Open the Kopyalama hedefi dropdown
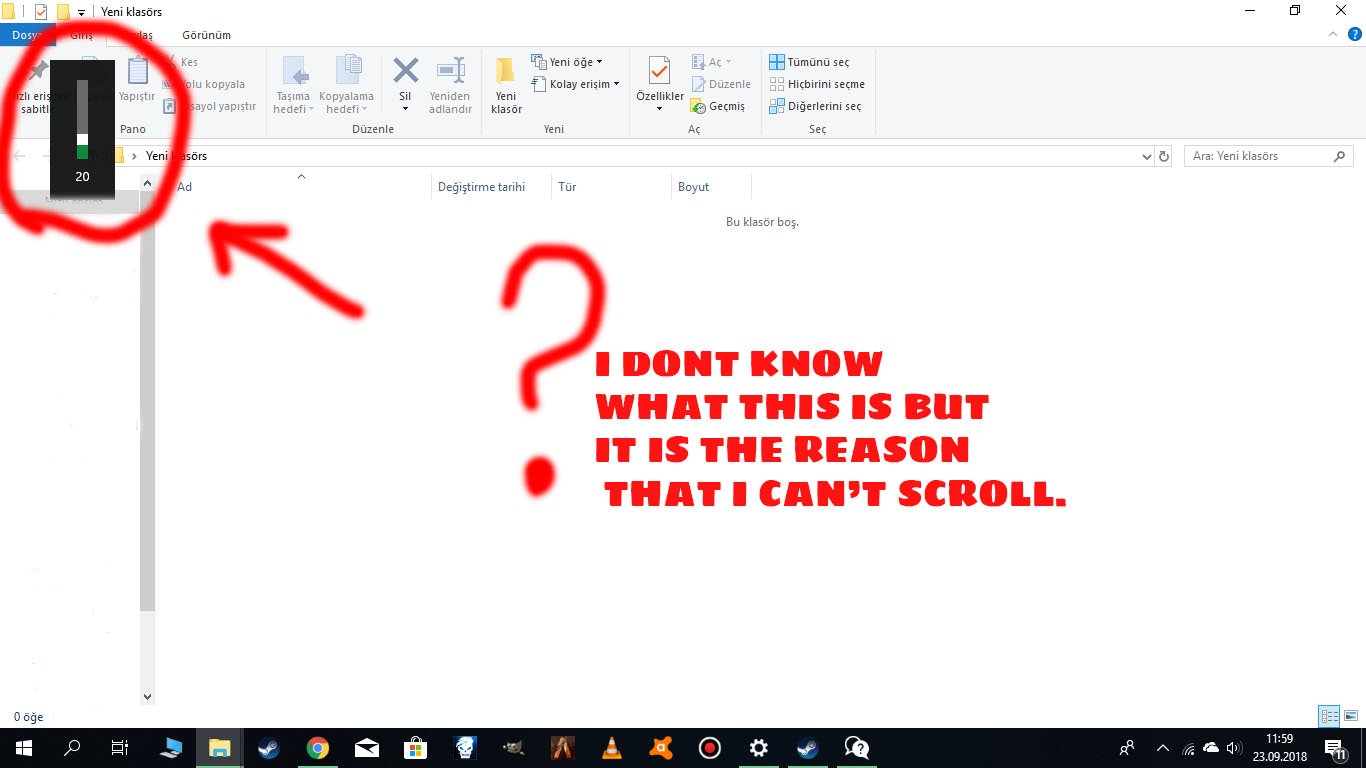The height and width of the screenshot is (768, 1366). (x=346, y=85)
